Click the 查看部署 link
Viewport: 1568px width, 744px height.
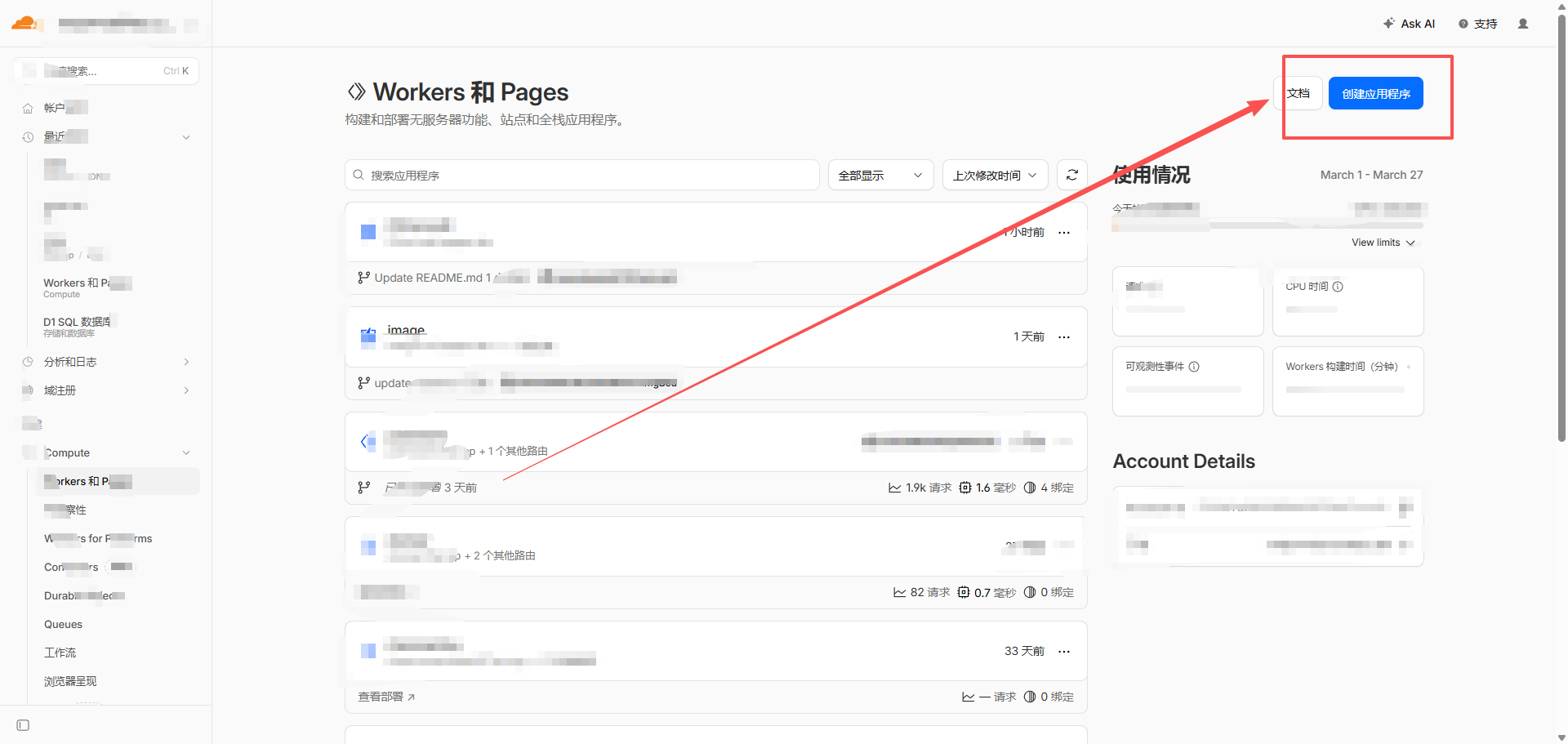coord(386,697)
